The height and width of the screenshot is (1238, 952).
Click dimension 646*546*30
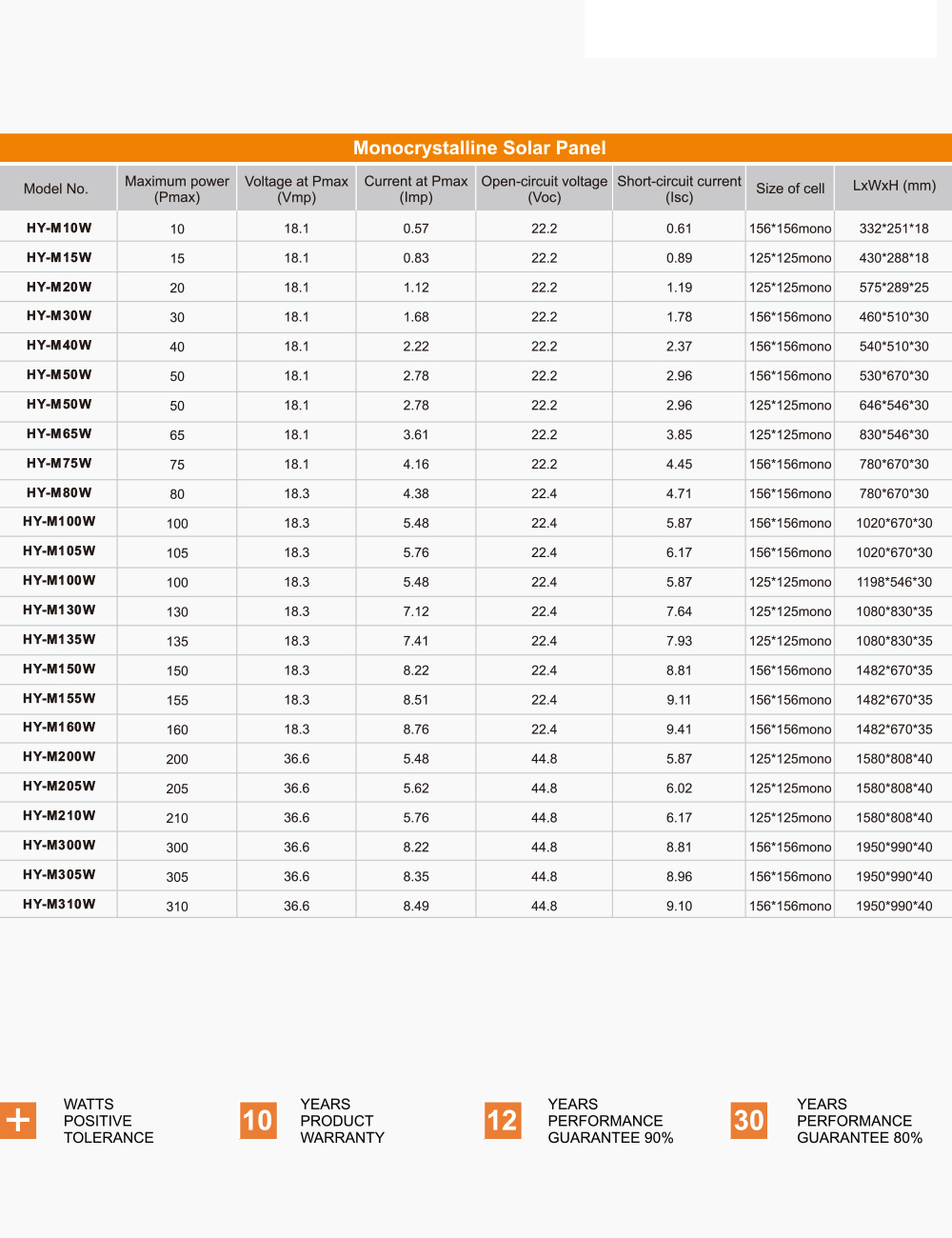click(894, 406)
